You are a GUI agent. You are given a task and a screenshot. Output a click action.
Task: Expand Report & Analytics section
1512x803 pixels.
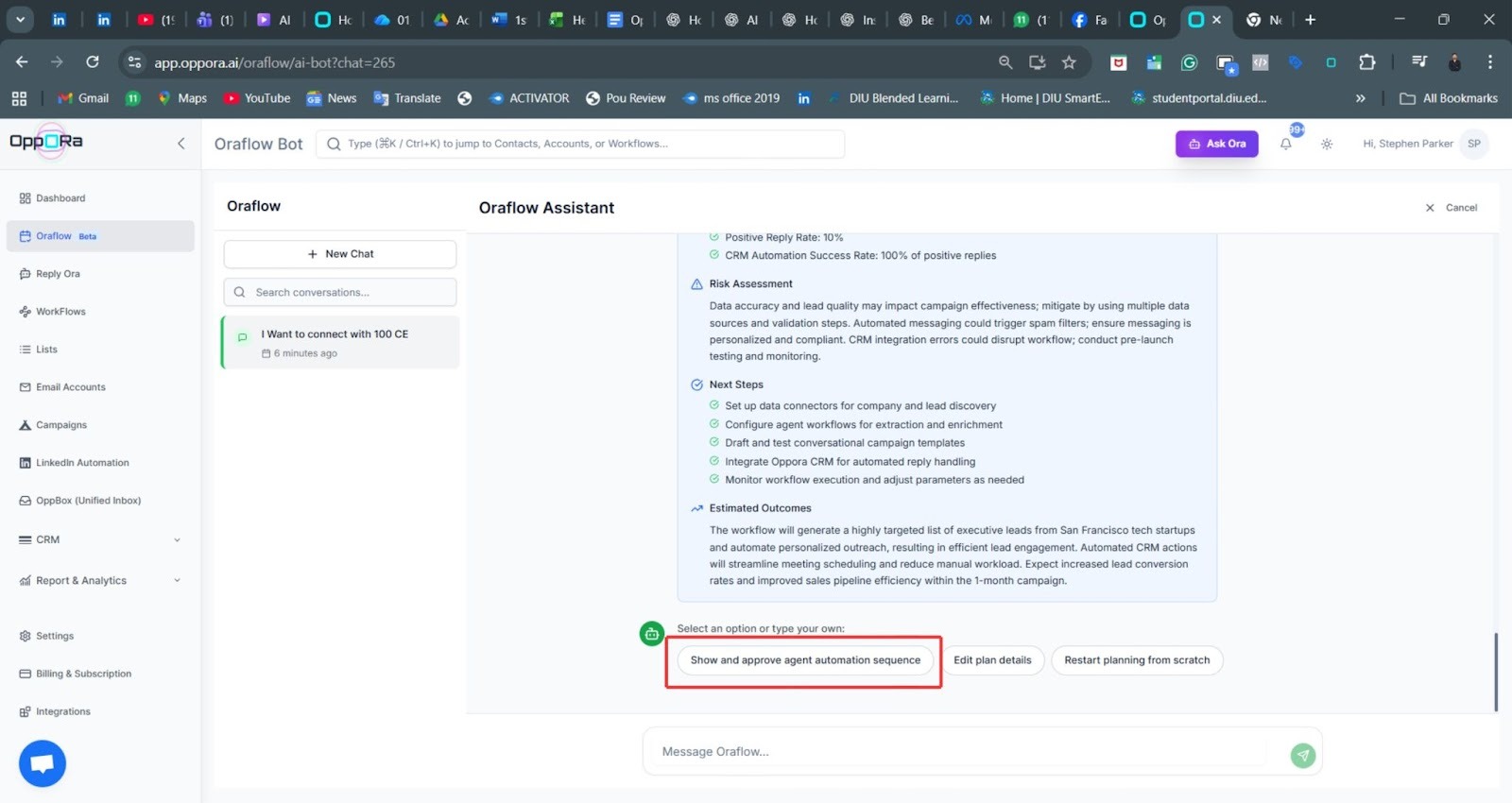pyautogui.click(x=177, y=581)
